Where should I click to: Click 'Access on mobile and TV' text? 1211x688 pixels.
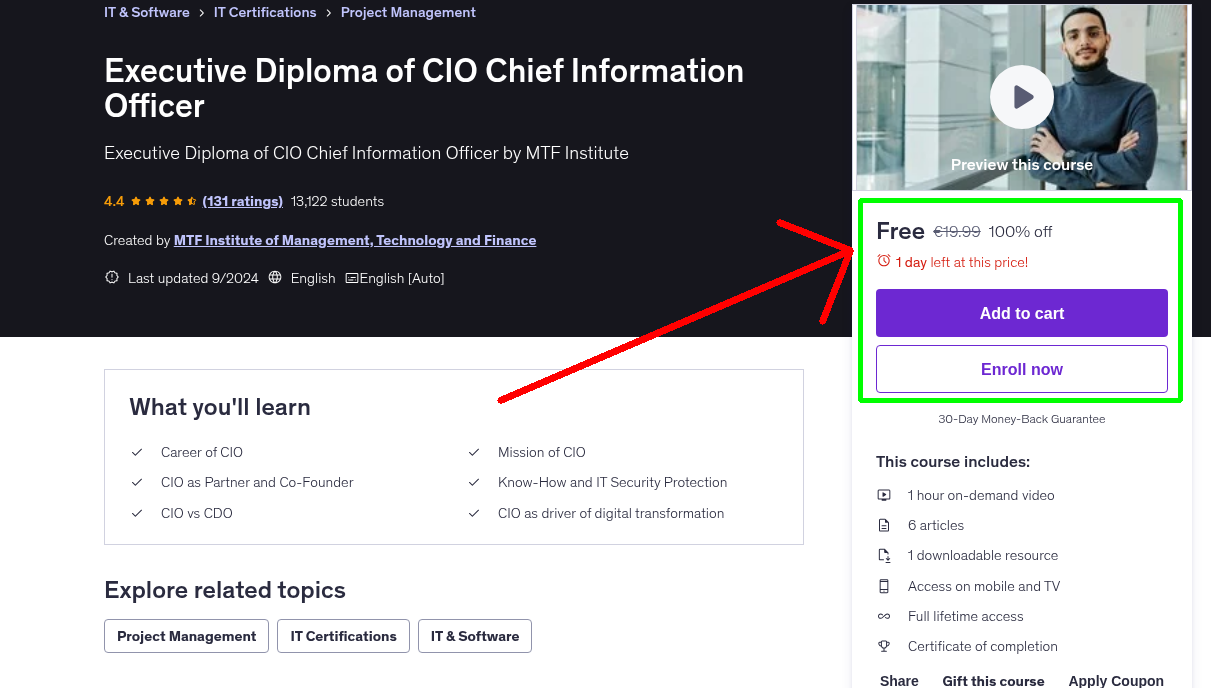[x=984, y=586]
